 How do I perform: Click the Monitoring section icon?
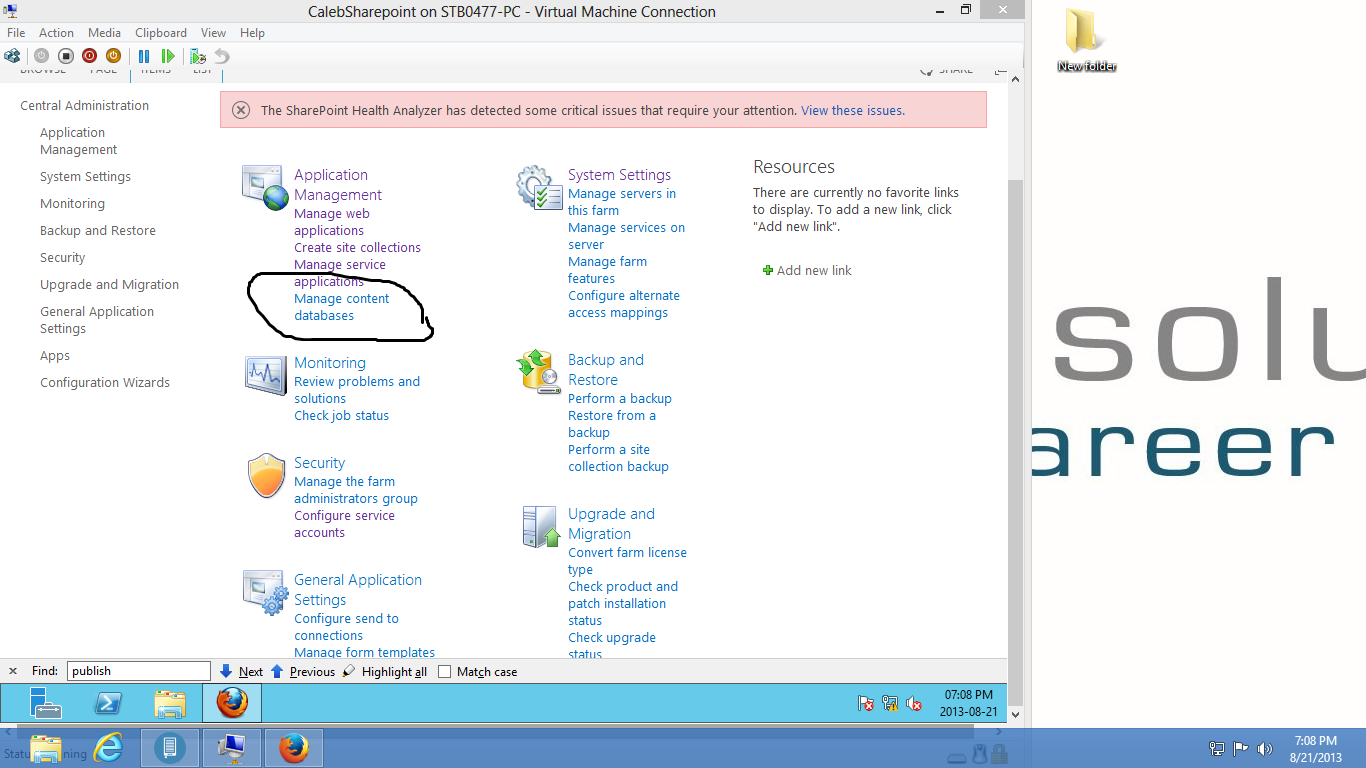[x=265, y=375]
